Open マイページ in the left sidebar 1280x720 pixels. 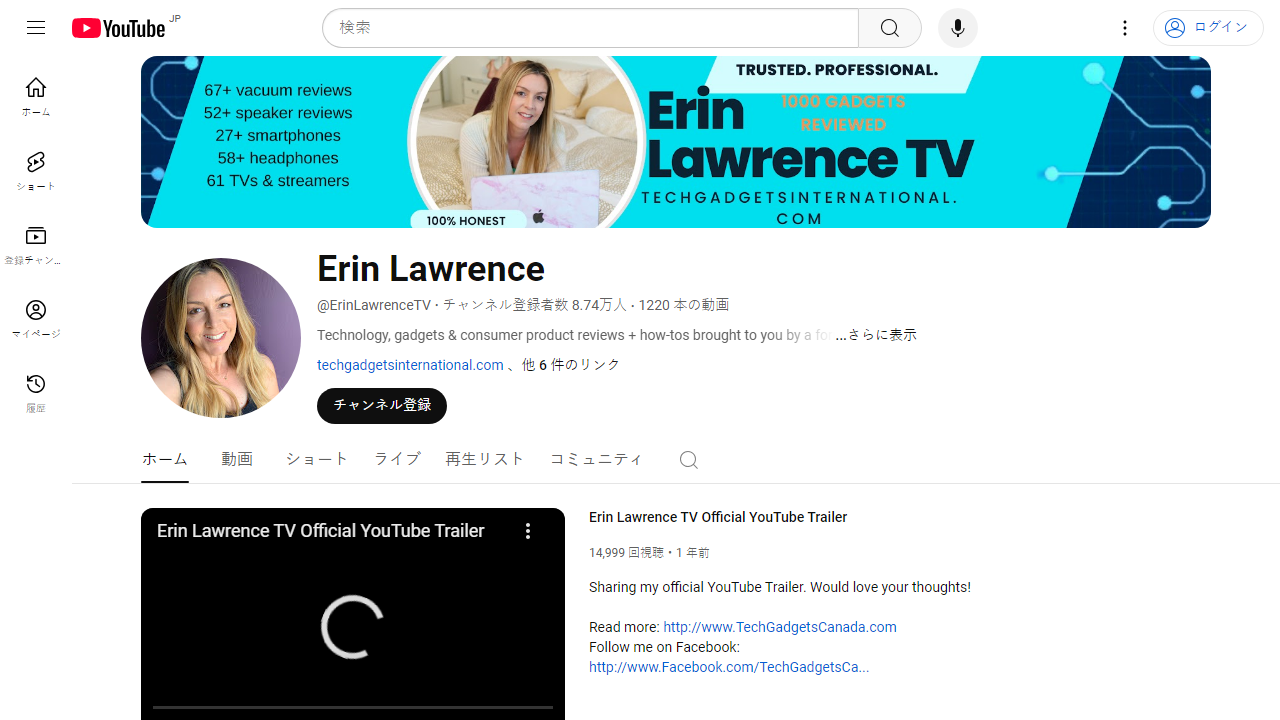[x=36, y=319]
